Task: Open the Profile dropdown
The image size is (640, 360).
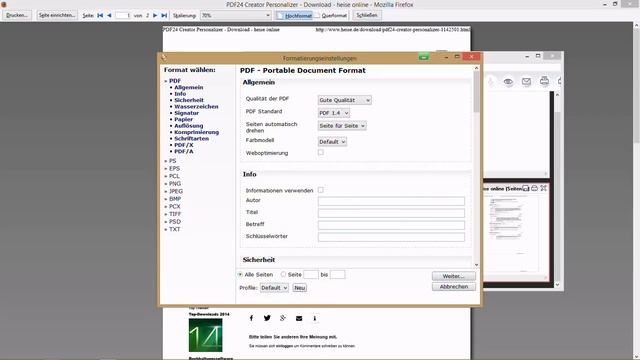Action: [274, 288]
